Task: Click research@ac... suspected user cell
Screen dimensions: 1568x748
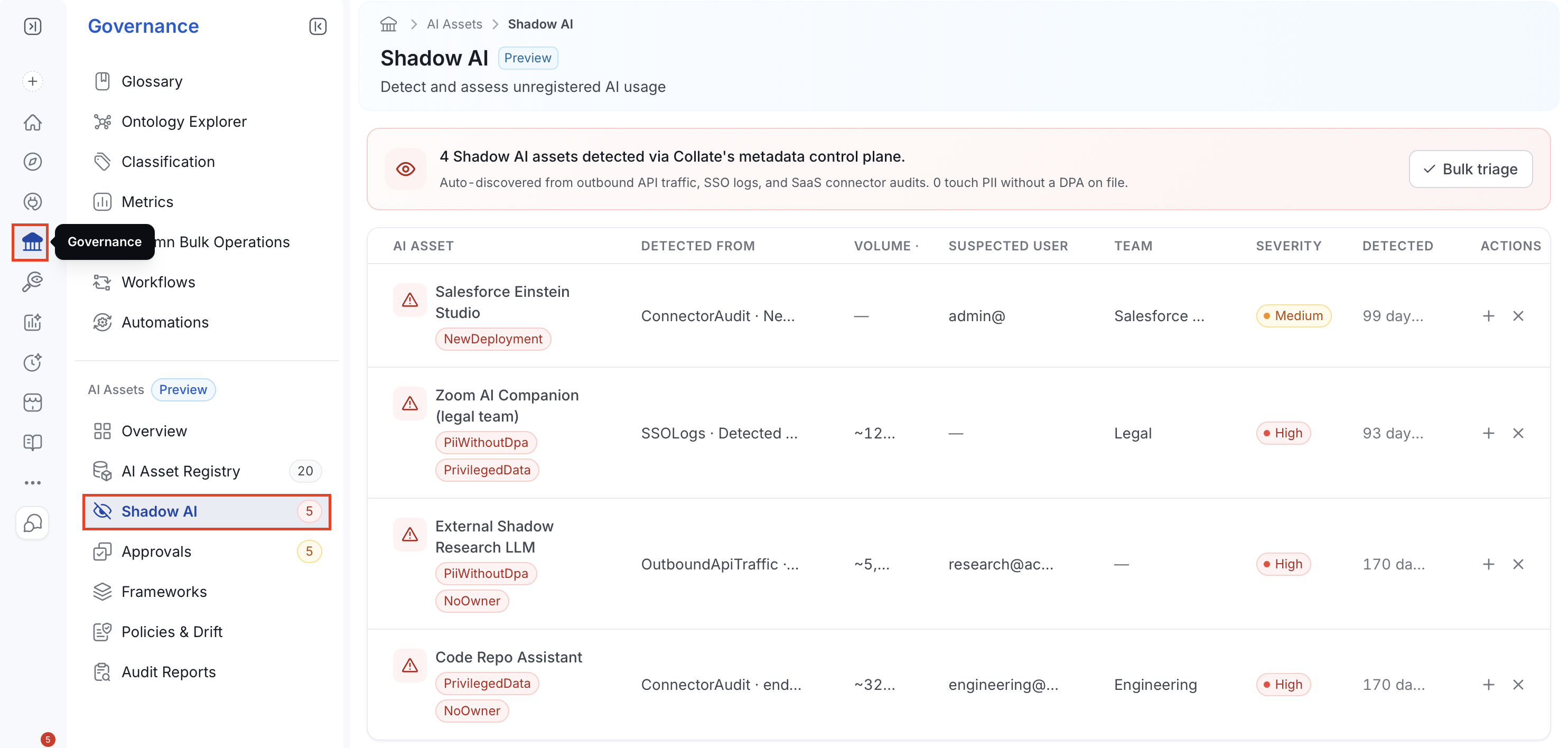Action: tap(1001, 564)
